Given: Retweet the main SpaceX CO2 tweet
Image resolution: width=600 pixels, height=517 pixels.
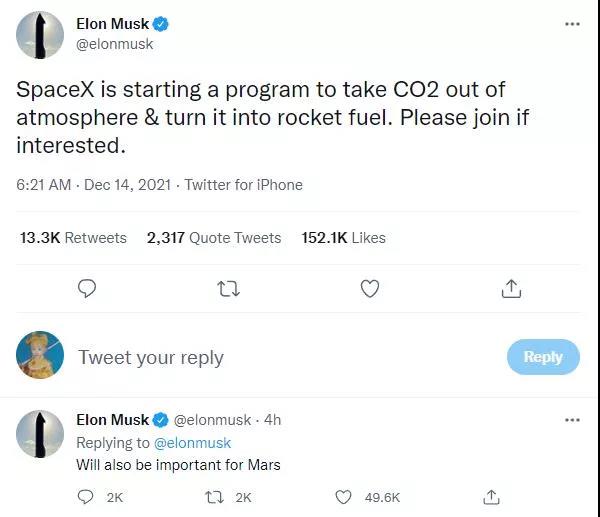Looking at the screenshot, I should (228, 289).
